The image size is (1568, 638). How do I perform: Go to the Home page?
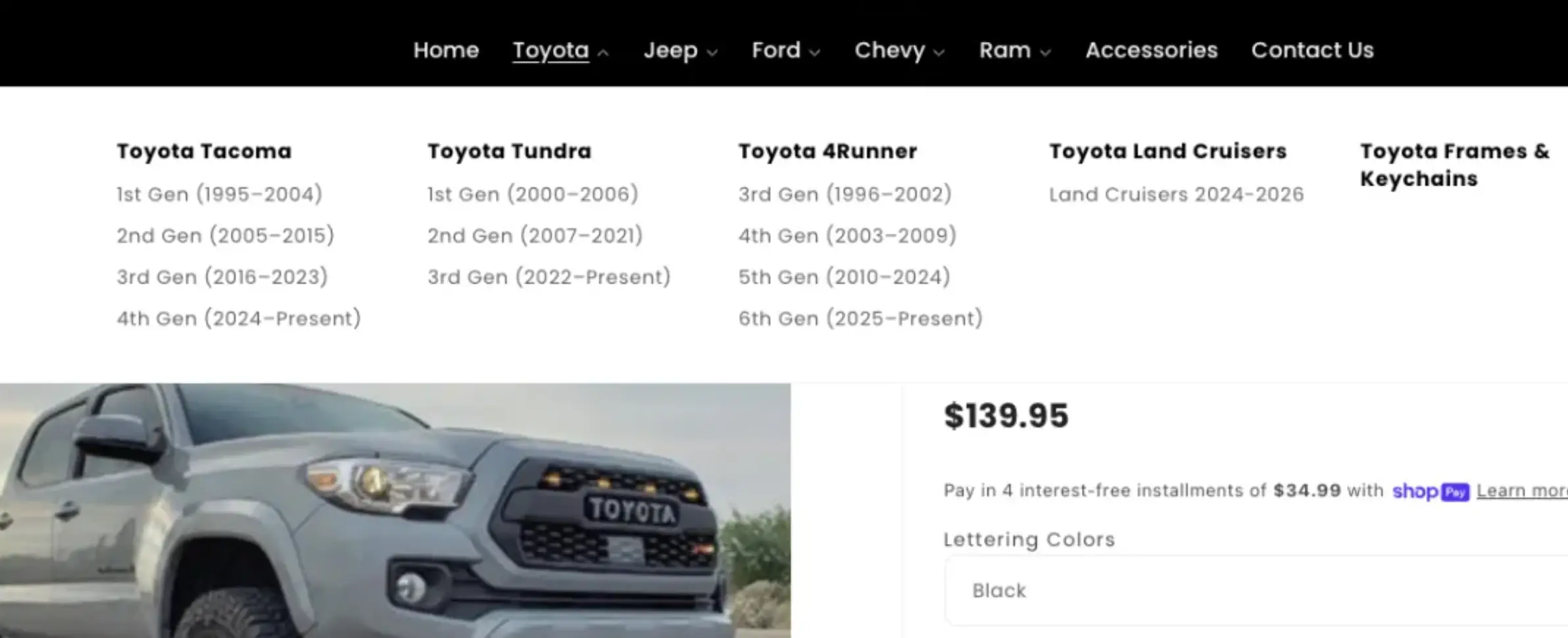coord(446,51)
